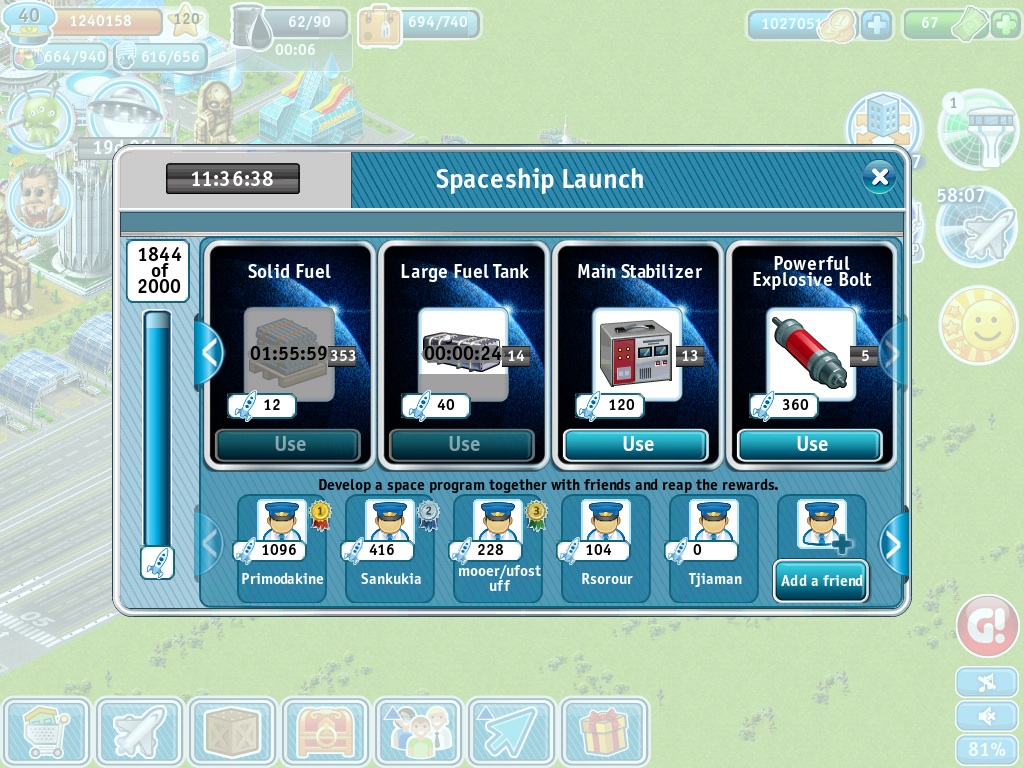Click the 1844 of 2000 points counter

158,270
